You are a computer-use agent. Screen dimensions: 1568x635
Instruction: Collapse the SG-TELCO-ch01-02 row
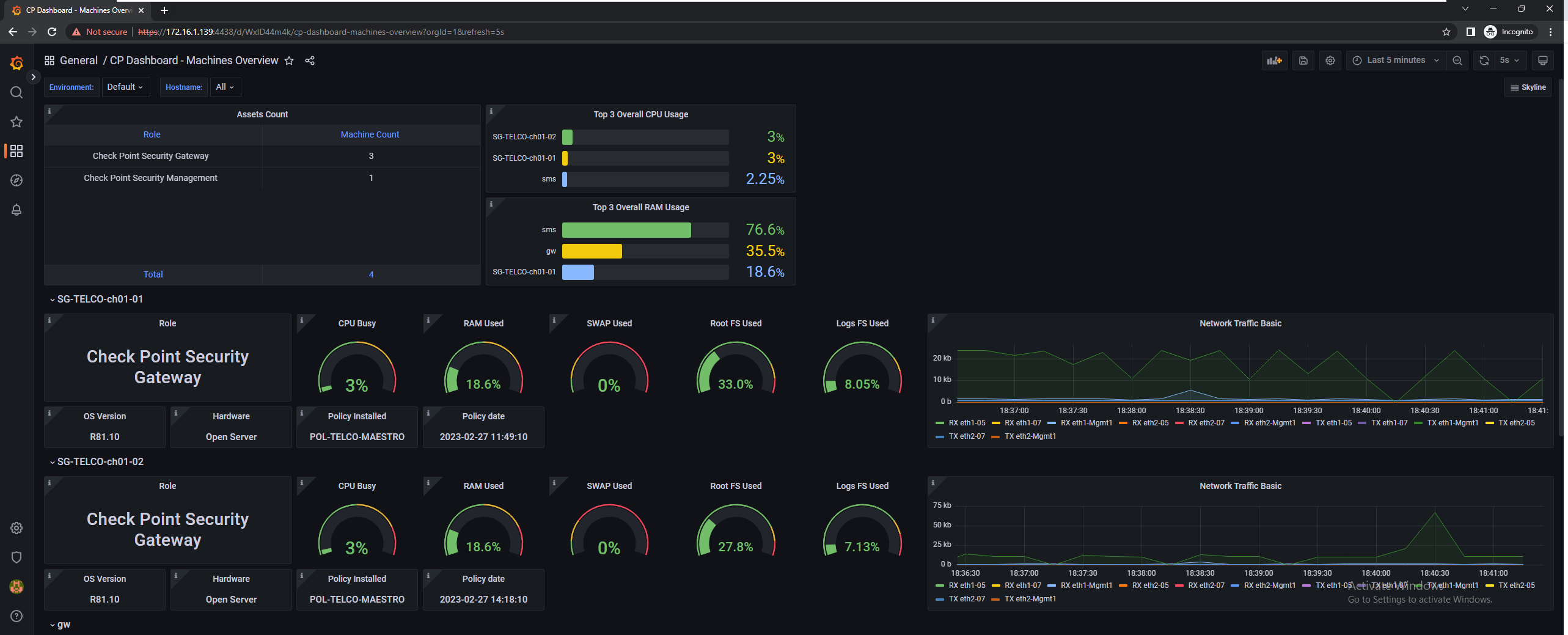coord(97,462)
